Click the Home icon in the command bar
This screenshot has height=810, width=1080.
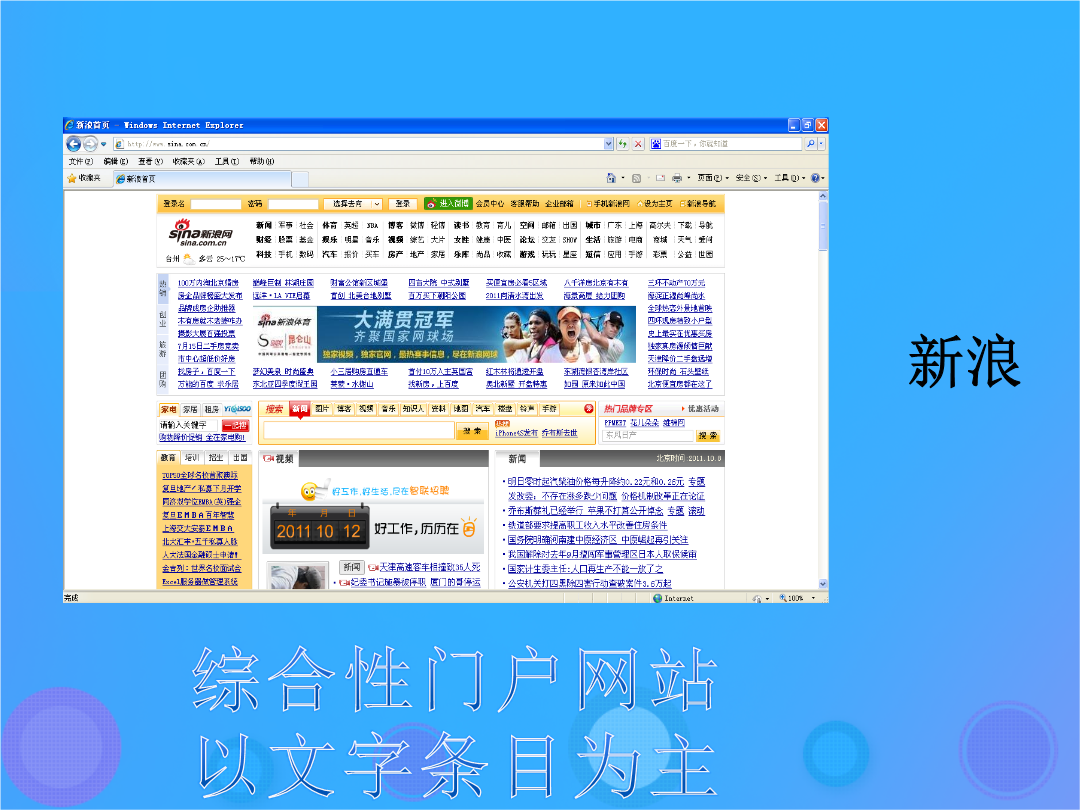[x=611, y=178]
